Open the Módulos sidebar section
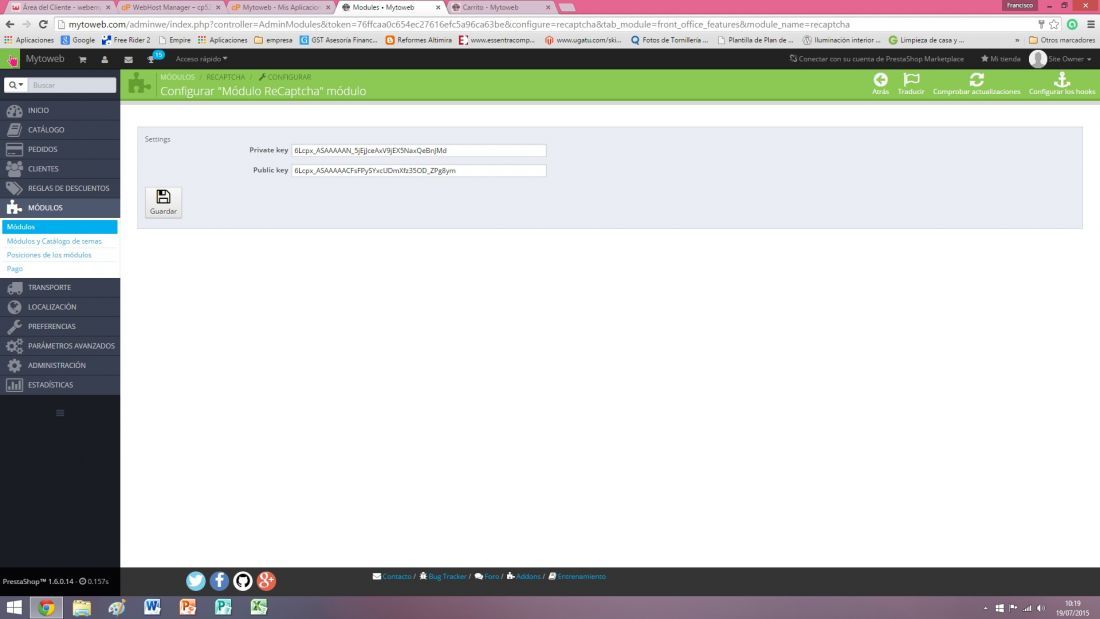Screen dimensions: 1100x619 point(60,208)
